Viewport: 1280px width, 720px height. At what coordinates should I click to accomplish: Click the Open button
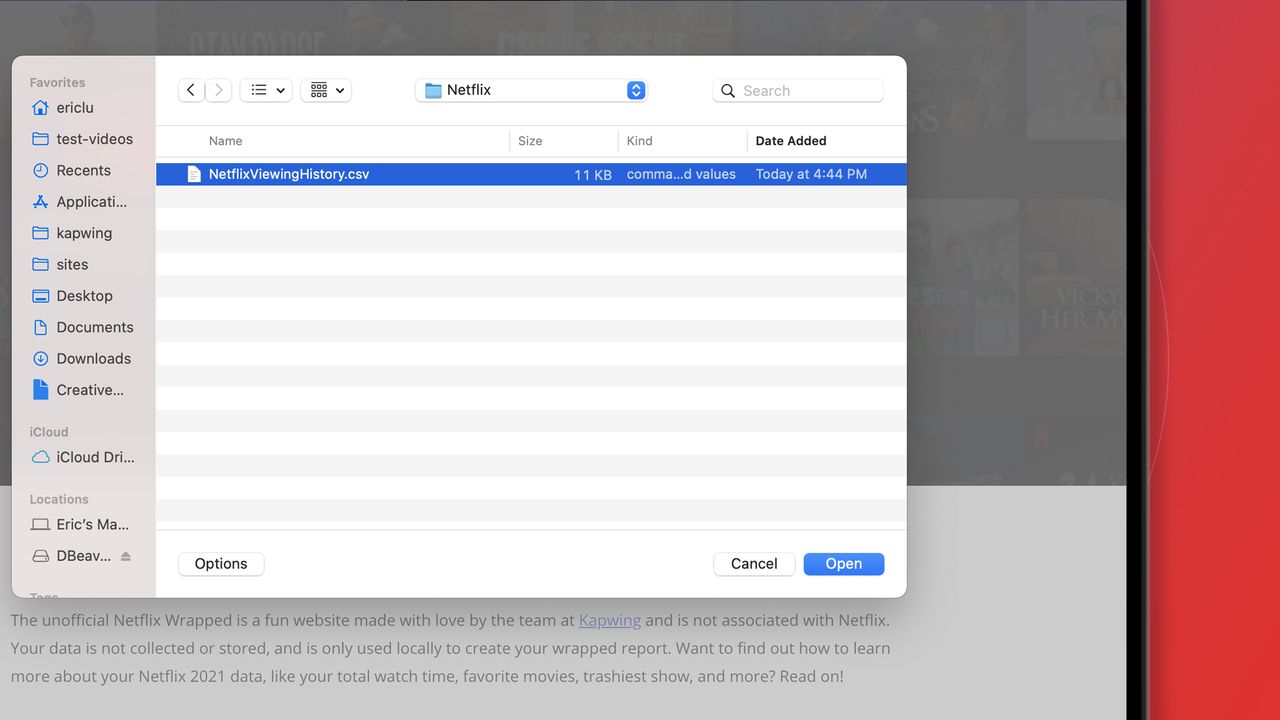[844, 564]
